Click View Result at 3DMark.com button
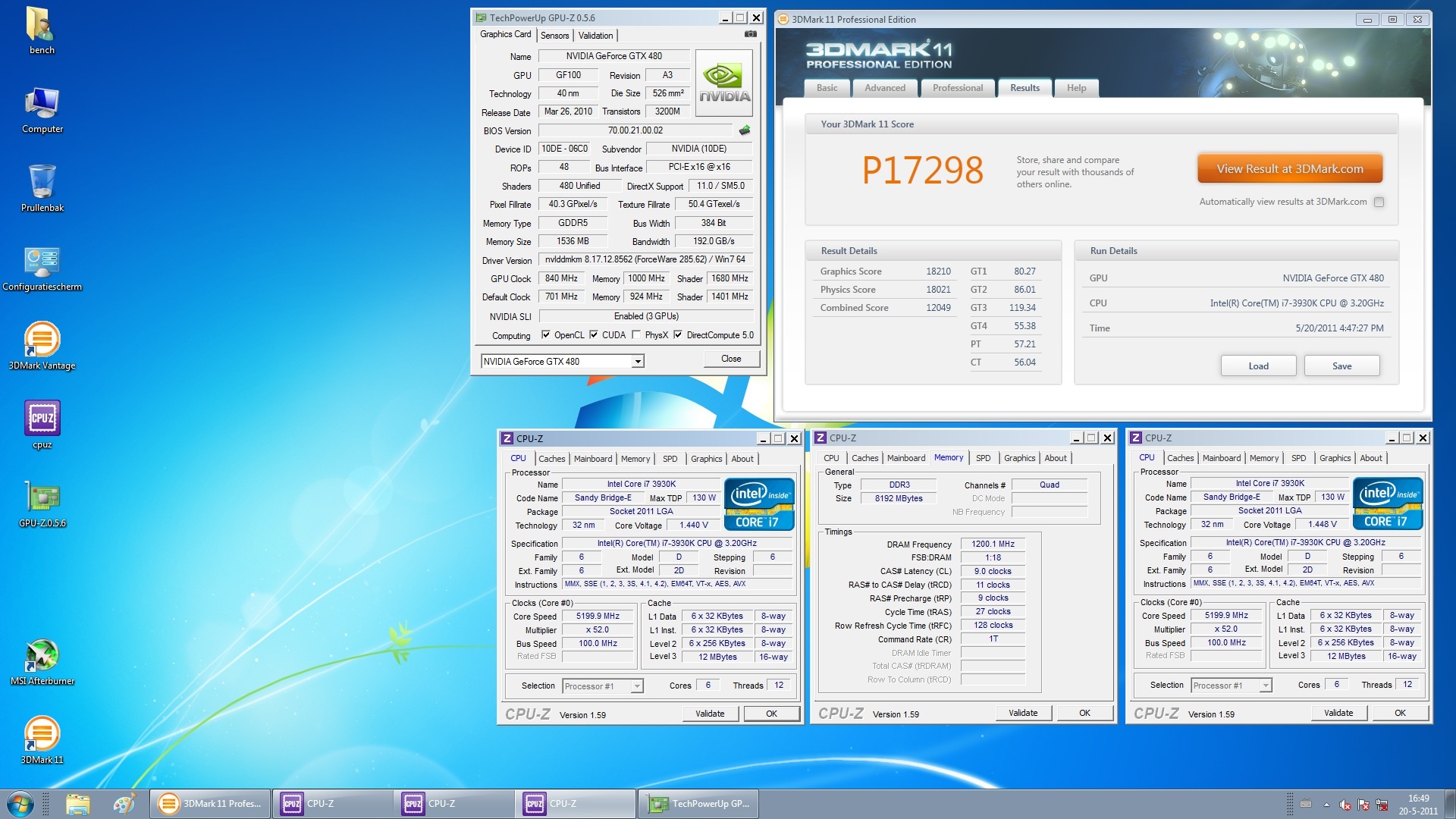Viewport: 1456px width, 819px height. 1289,169
